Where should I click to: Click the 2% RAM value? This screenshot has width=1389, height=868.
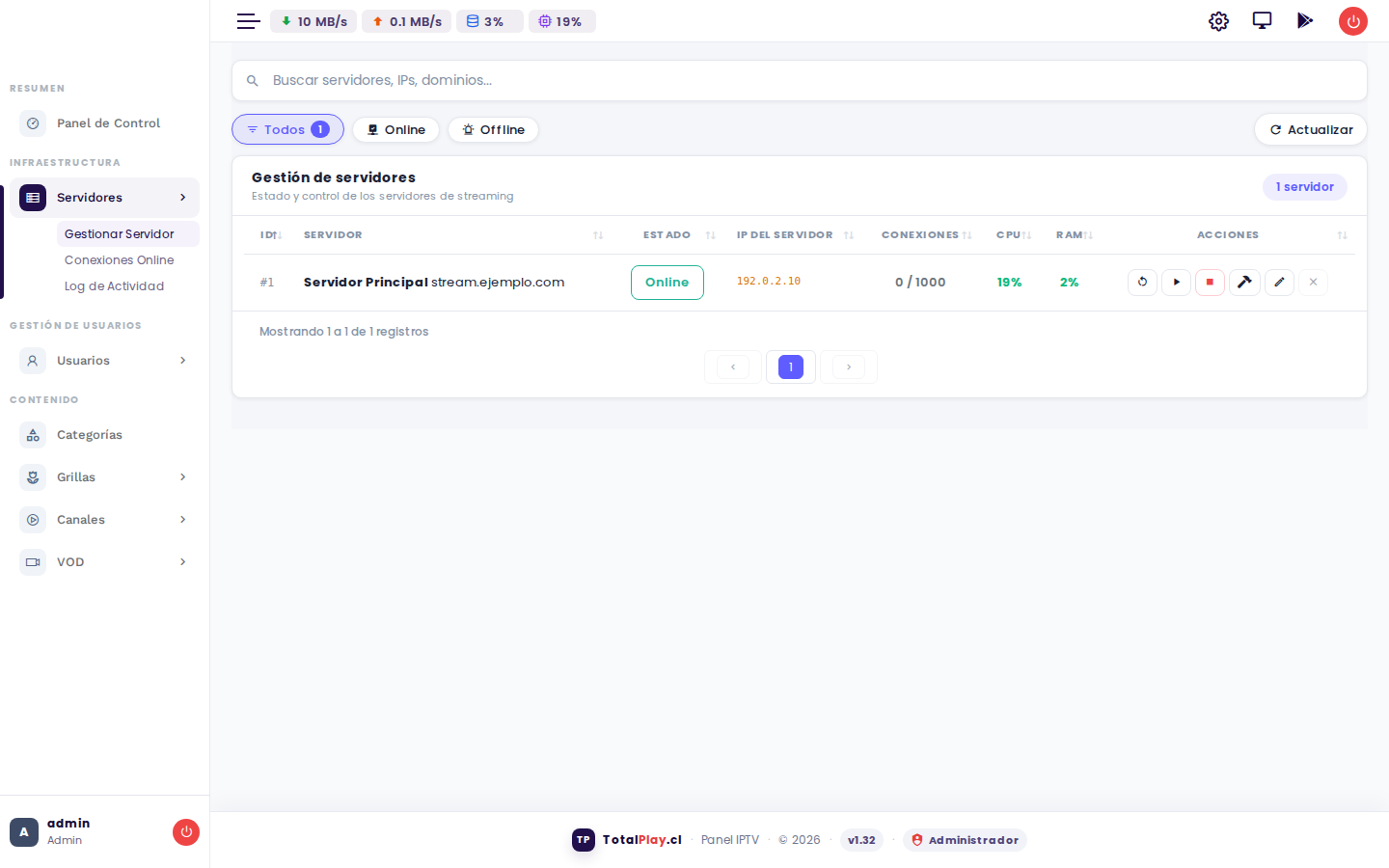pyautogui.click(x=1069, y=283)
